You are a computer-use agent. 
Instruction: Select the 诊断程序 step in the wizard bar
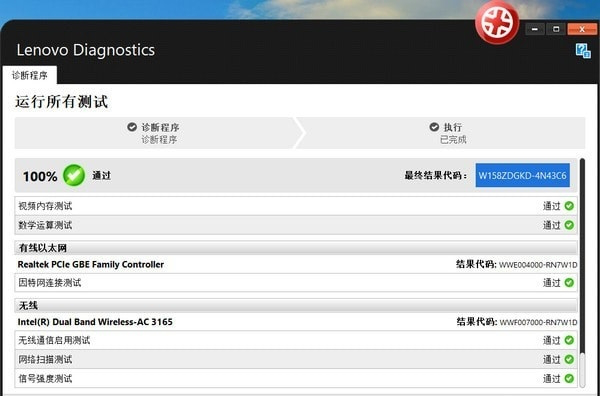click(x=154, y=133)
